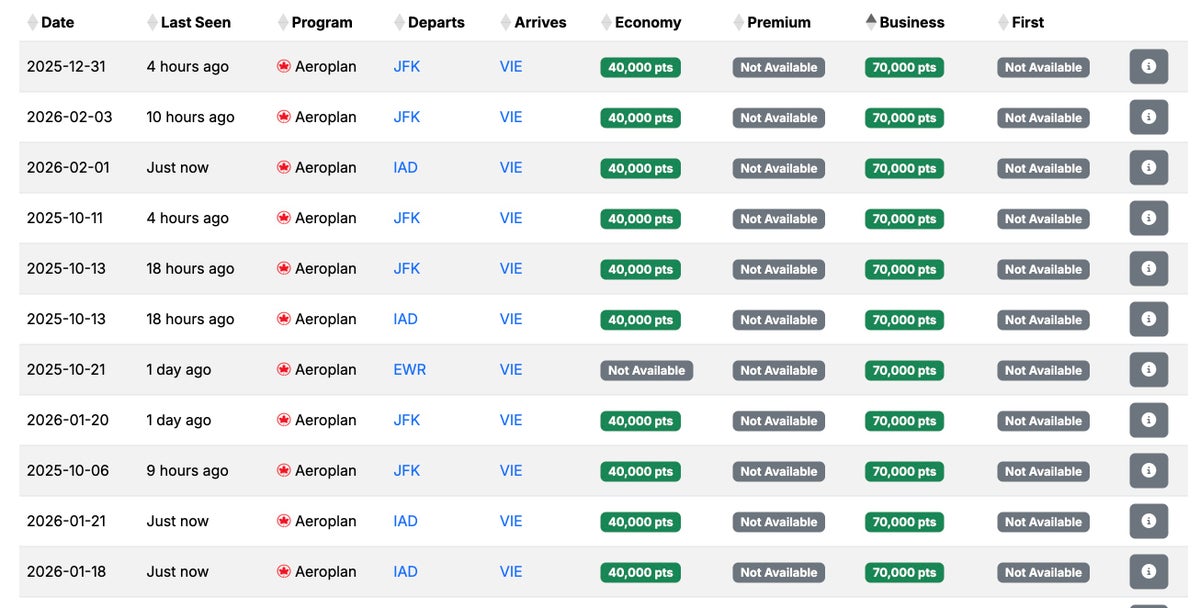Screen dimensions: 1200x608
Task: Sort by First class column
Action: coord(1027,22)
